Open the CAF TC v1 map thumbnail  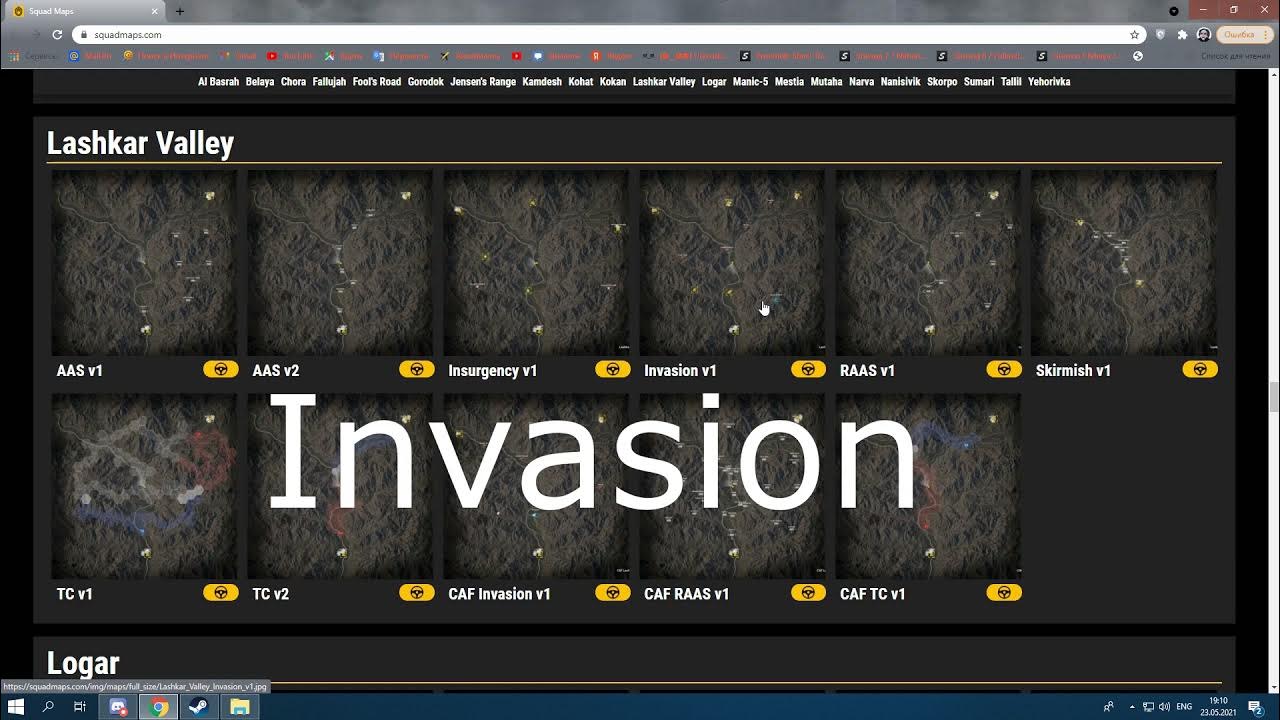928,486
